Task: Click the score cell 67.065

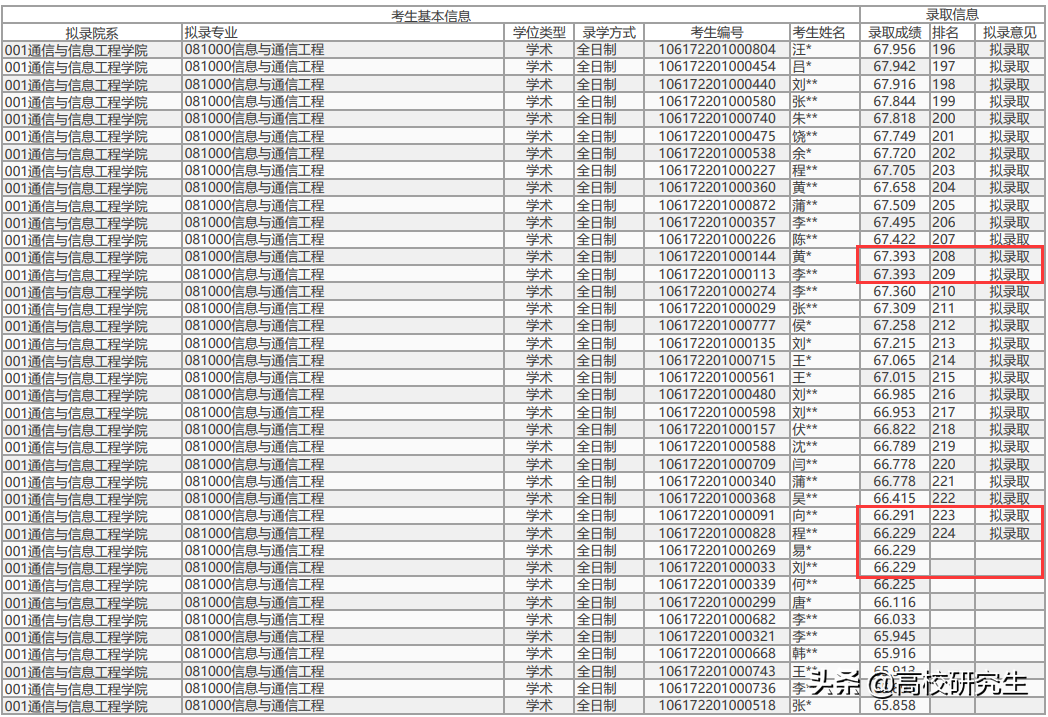Action: pos(894,361)
